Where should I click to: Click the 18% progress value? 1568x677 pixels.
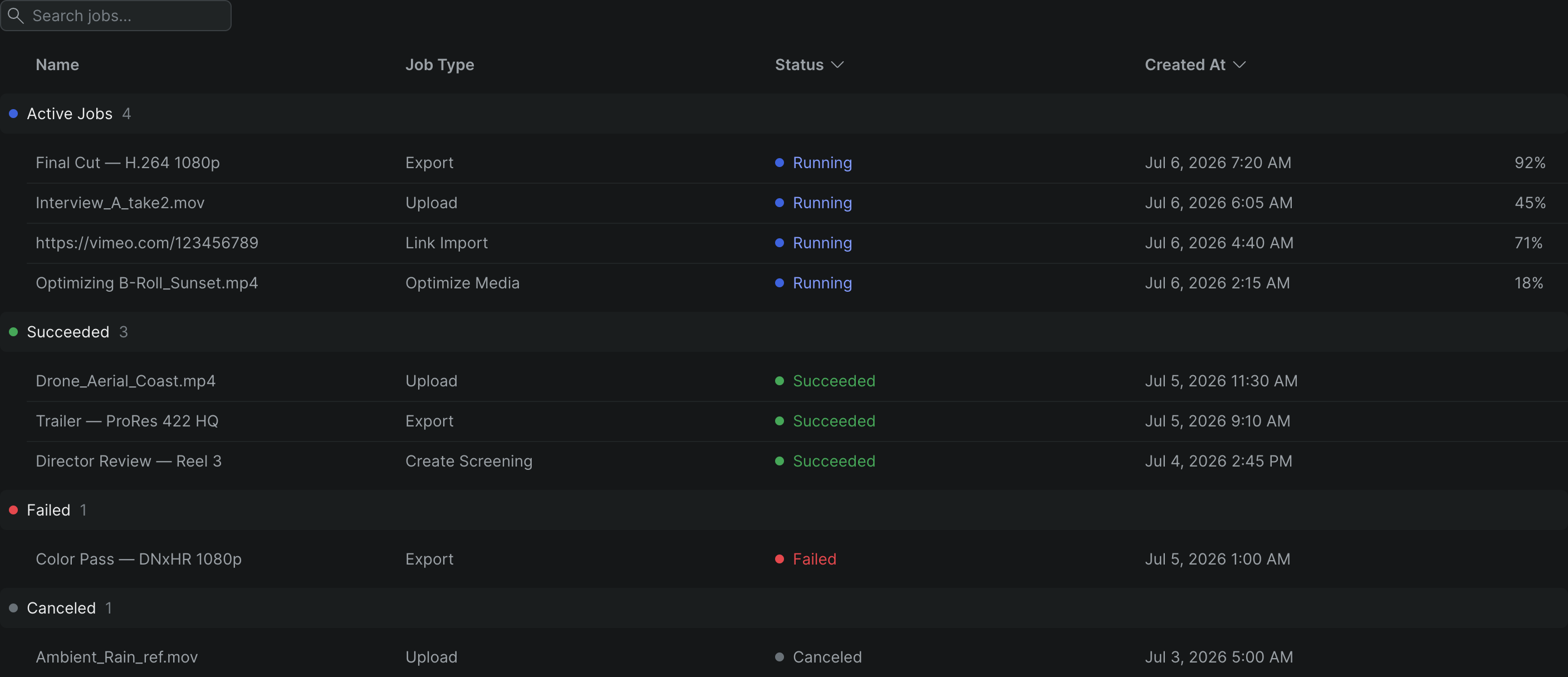coord(1528,284)
